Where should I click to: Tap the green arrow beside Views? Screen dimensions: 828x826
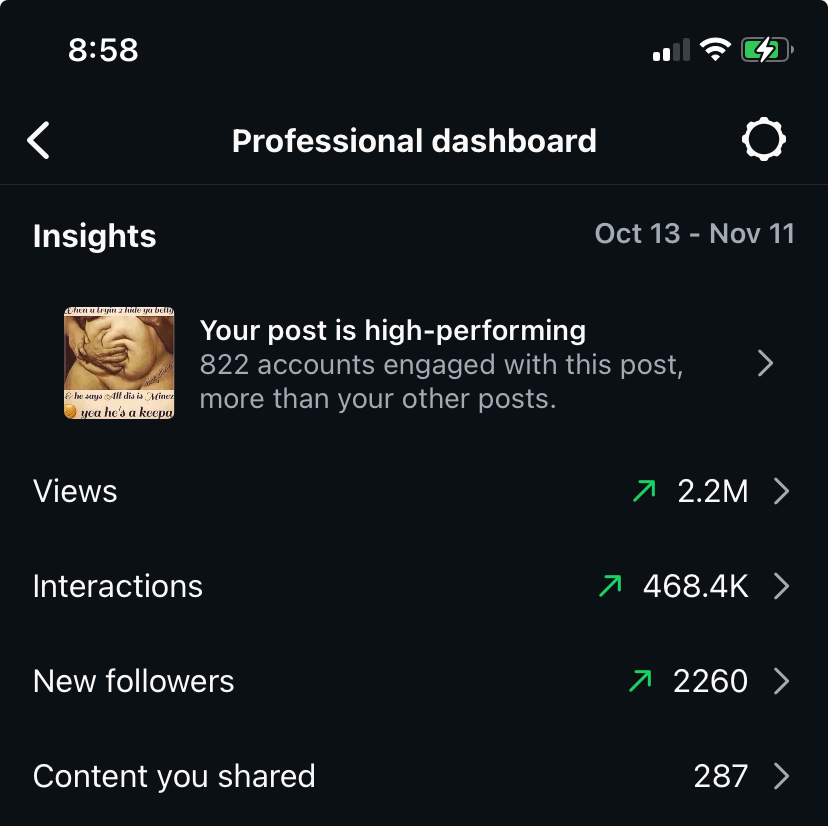click(644, 491)
